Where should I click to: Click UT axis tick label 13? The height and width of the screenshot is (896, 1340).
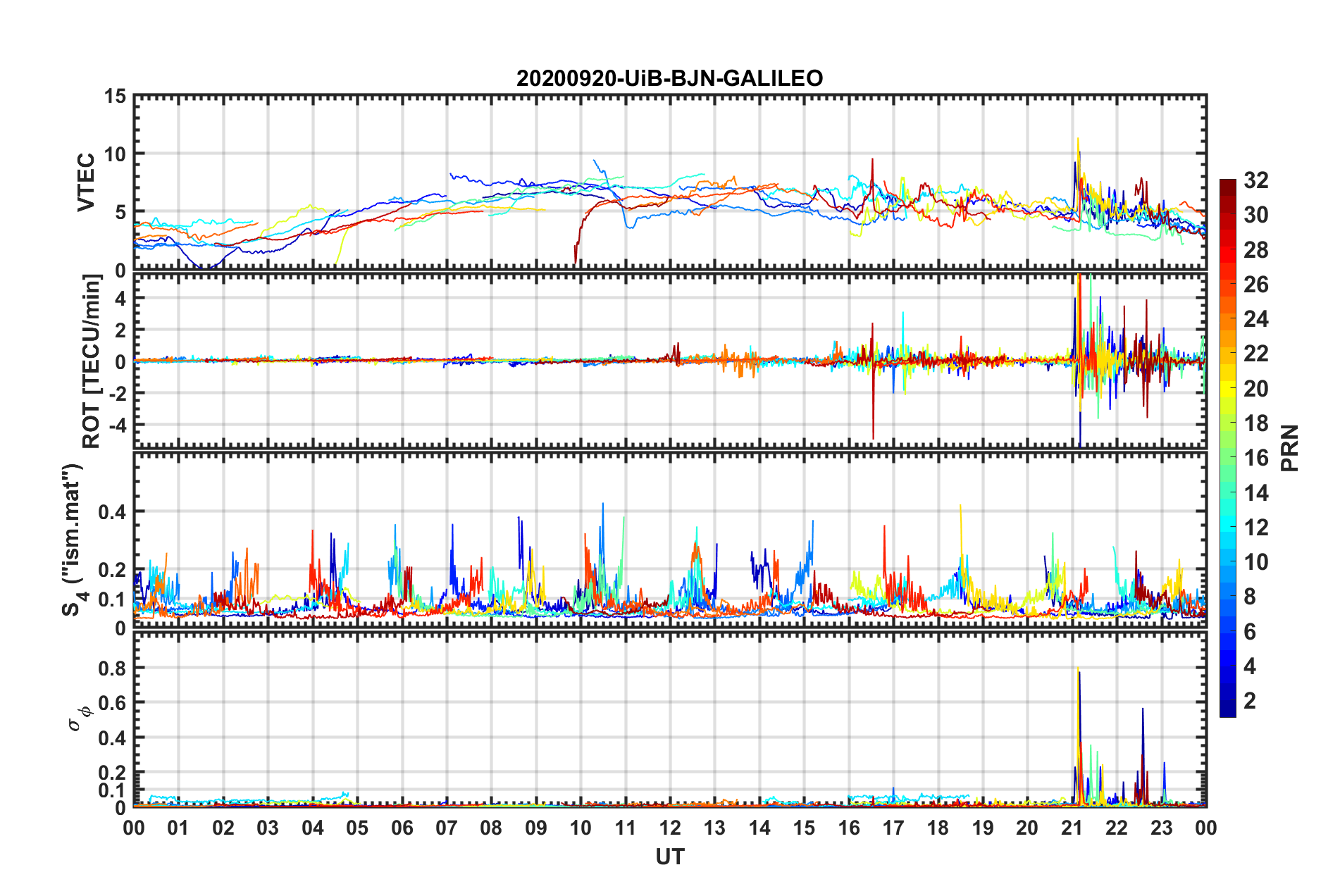pyautogui.click(x=714, y=828)
